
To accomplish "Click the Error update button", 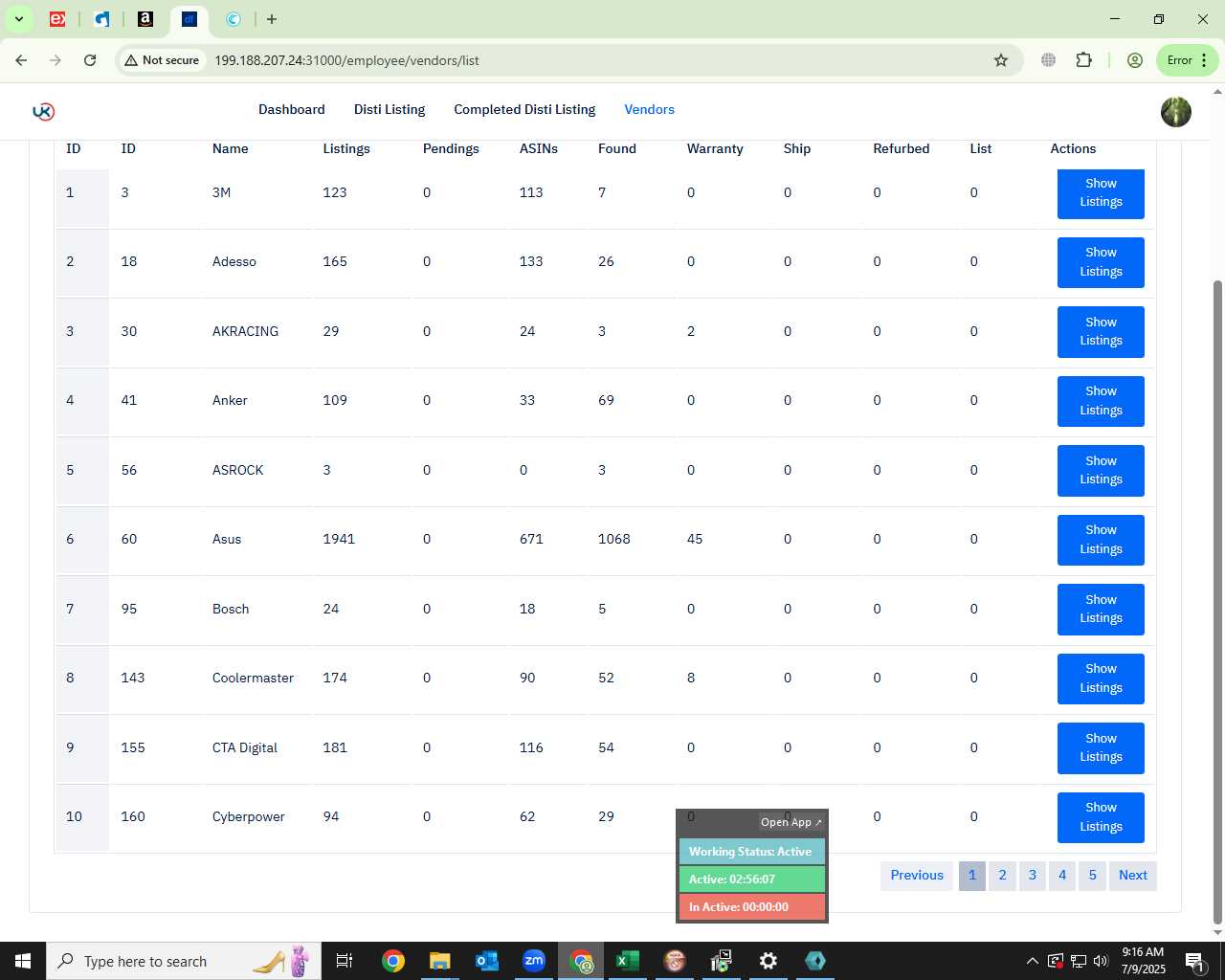I will click(1187, 60).
